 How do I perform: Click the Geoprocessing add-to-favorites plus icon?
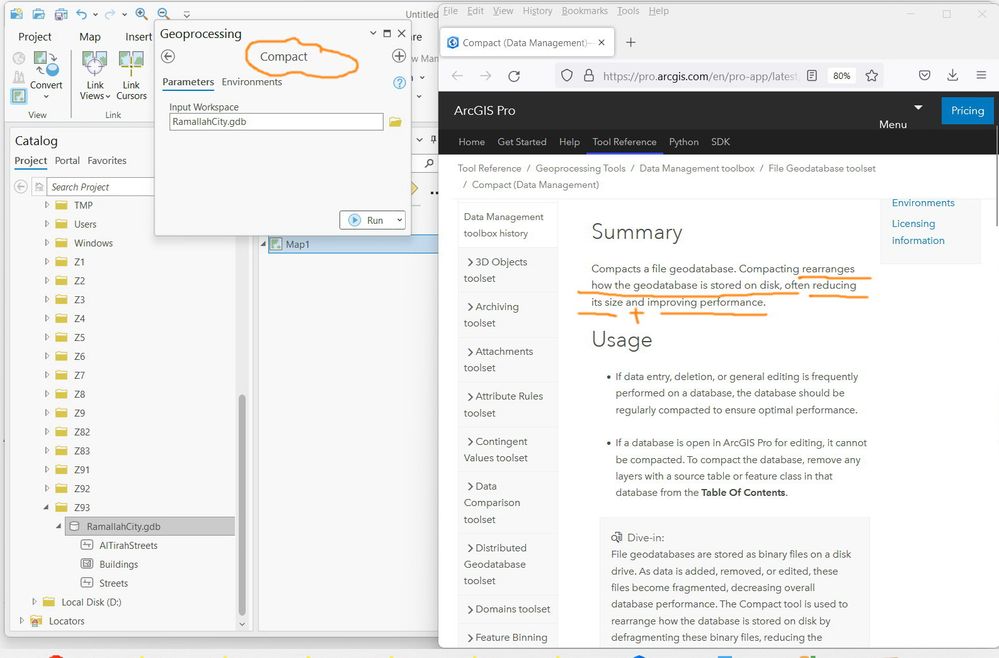[x=399, y=56]
